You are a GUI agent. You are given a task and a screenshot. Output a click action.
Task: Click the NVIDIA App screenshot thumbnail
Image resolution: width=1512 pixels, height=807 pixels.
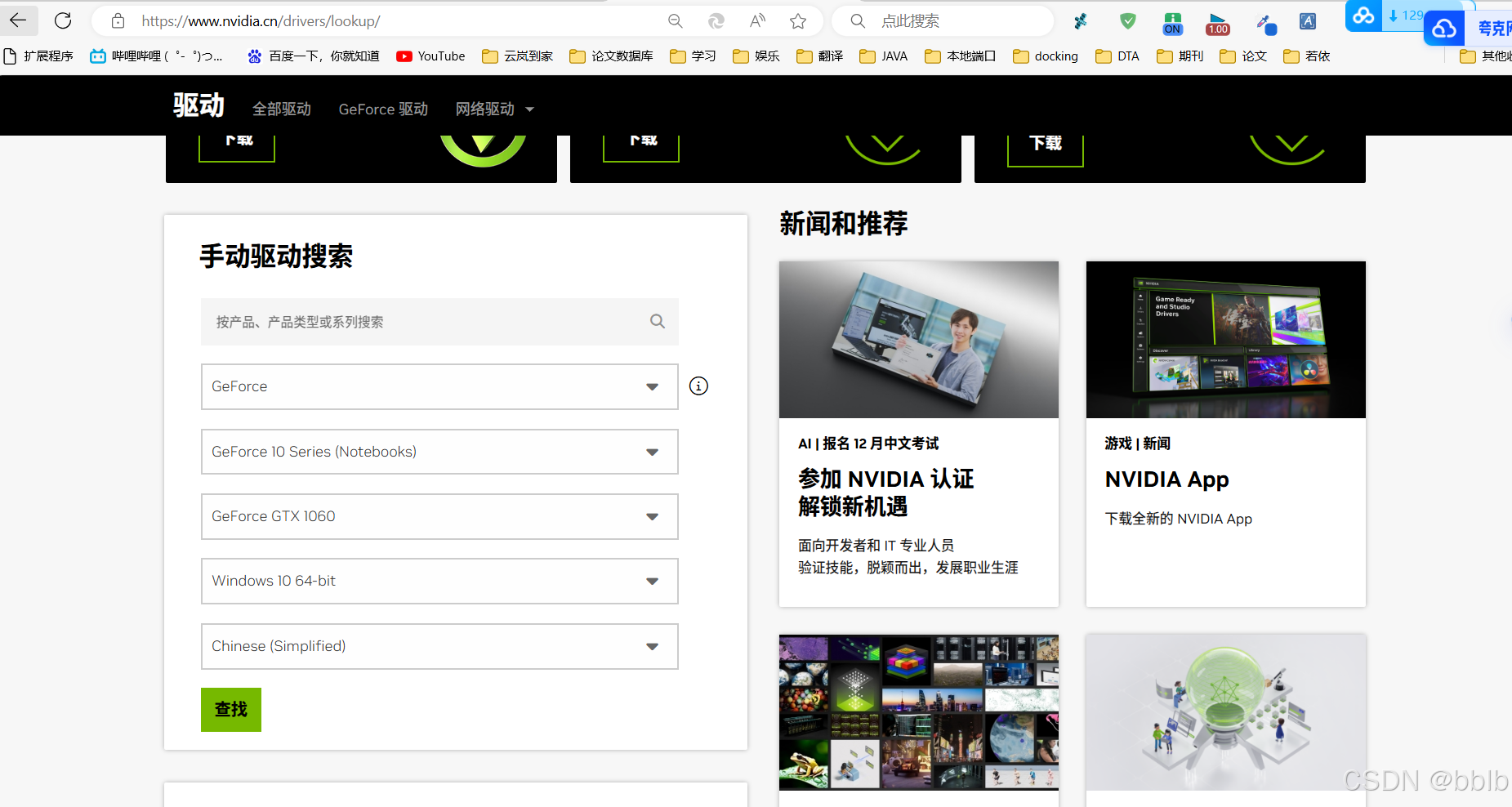click(1226, 340)
